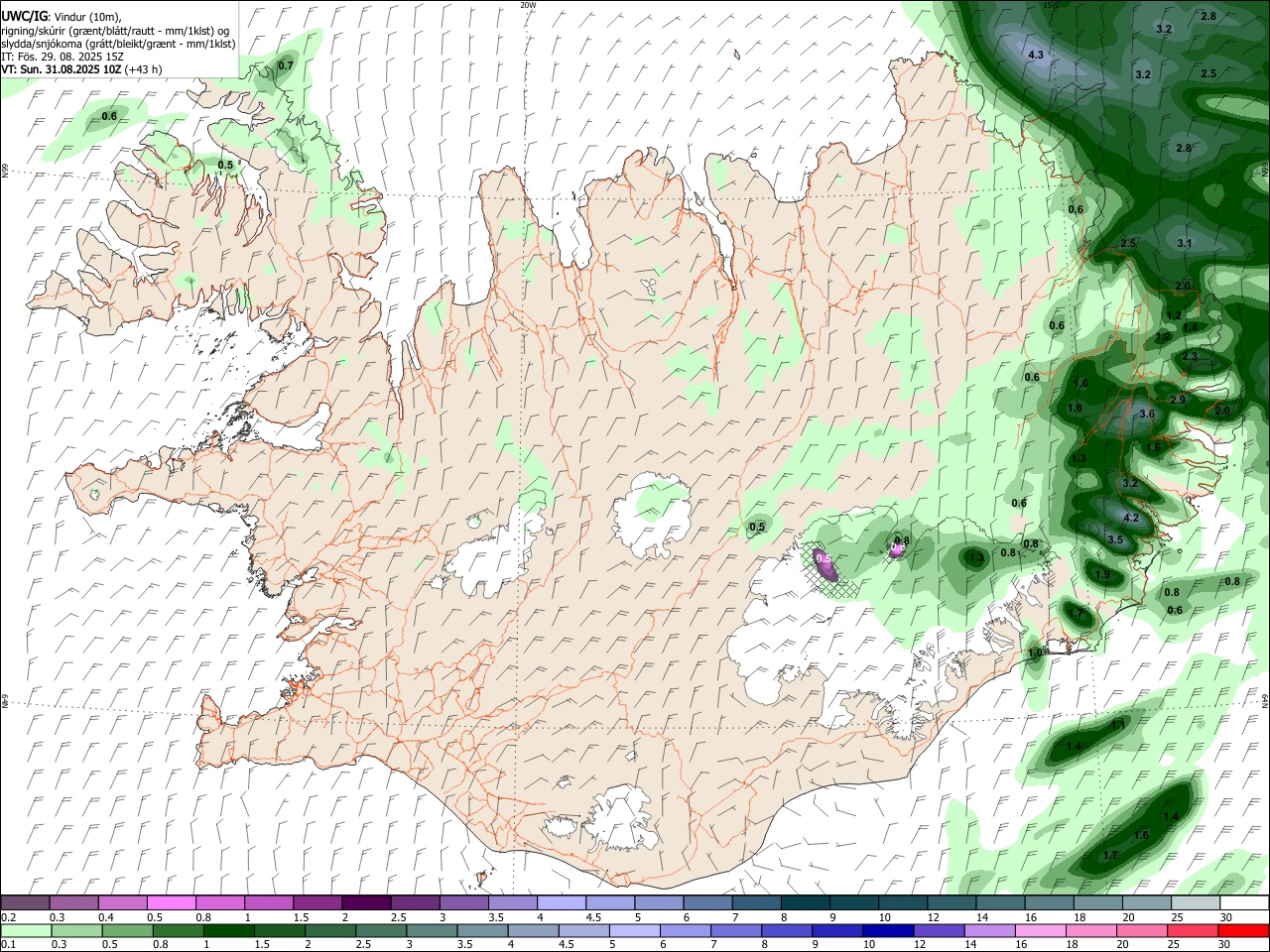The image size is (1270, 952).
Task: Click the 3.5 precipitation value
Action: pos(1115,540)
